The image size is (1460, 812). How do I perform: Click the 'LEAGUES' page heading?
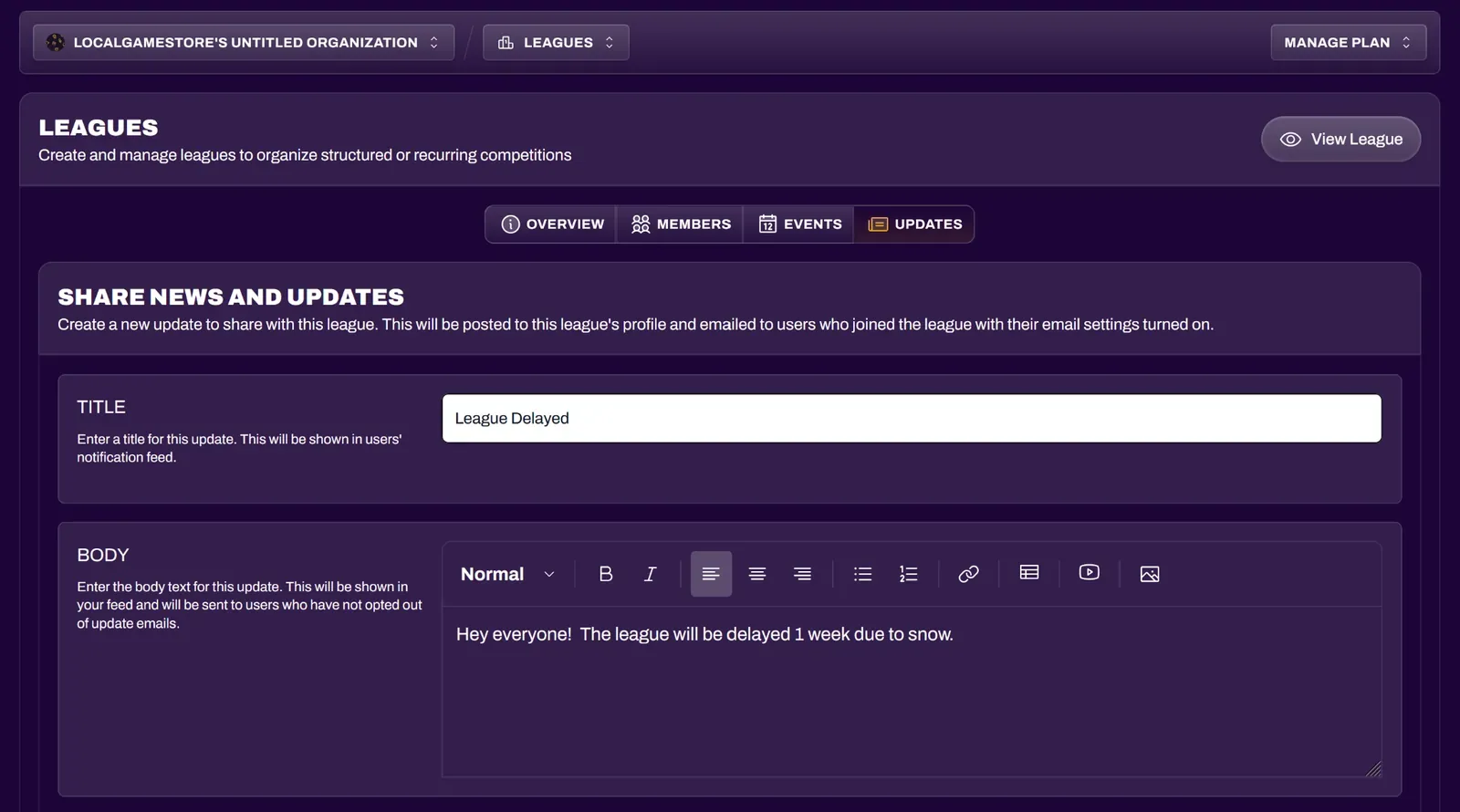tap(99, 128)
